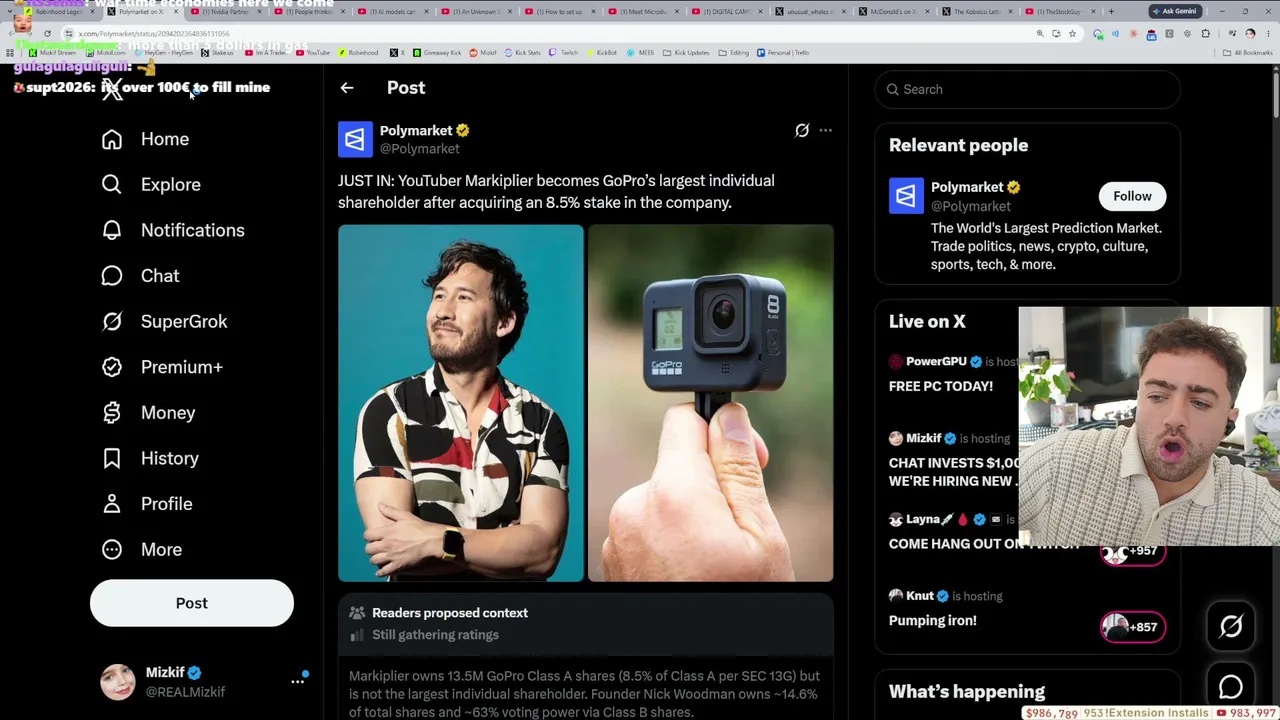Click the Premium+ verified badge icon
Screen dimensions: 1280x720
(112, 367)
